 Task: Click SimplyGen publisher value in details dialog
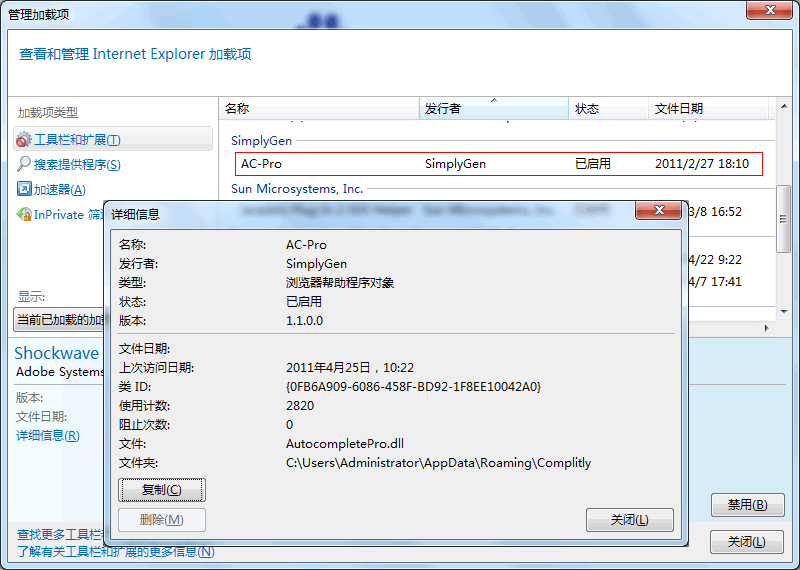316,264
